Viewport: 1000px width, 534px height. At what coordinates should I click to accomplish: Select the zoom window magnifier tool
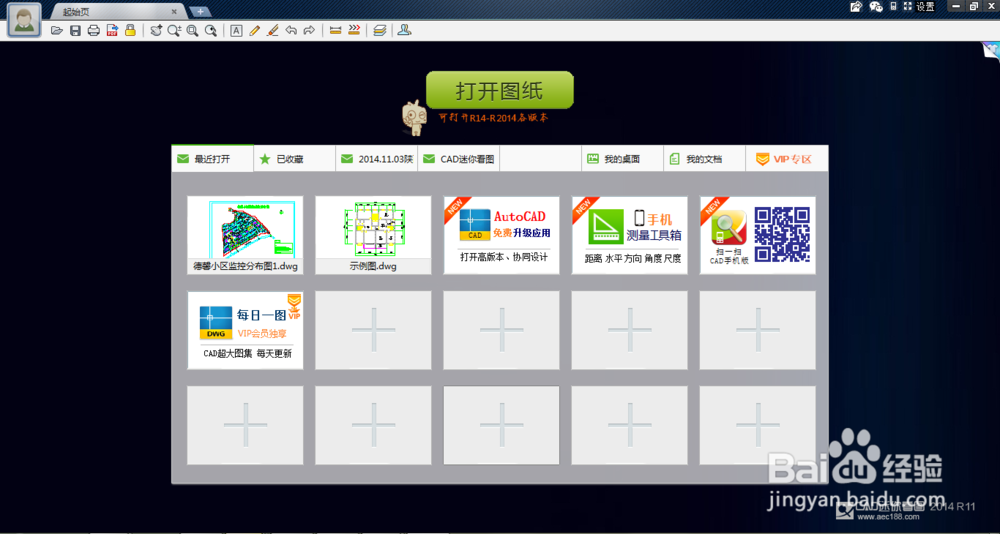(192, 30)
